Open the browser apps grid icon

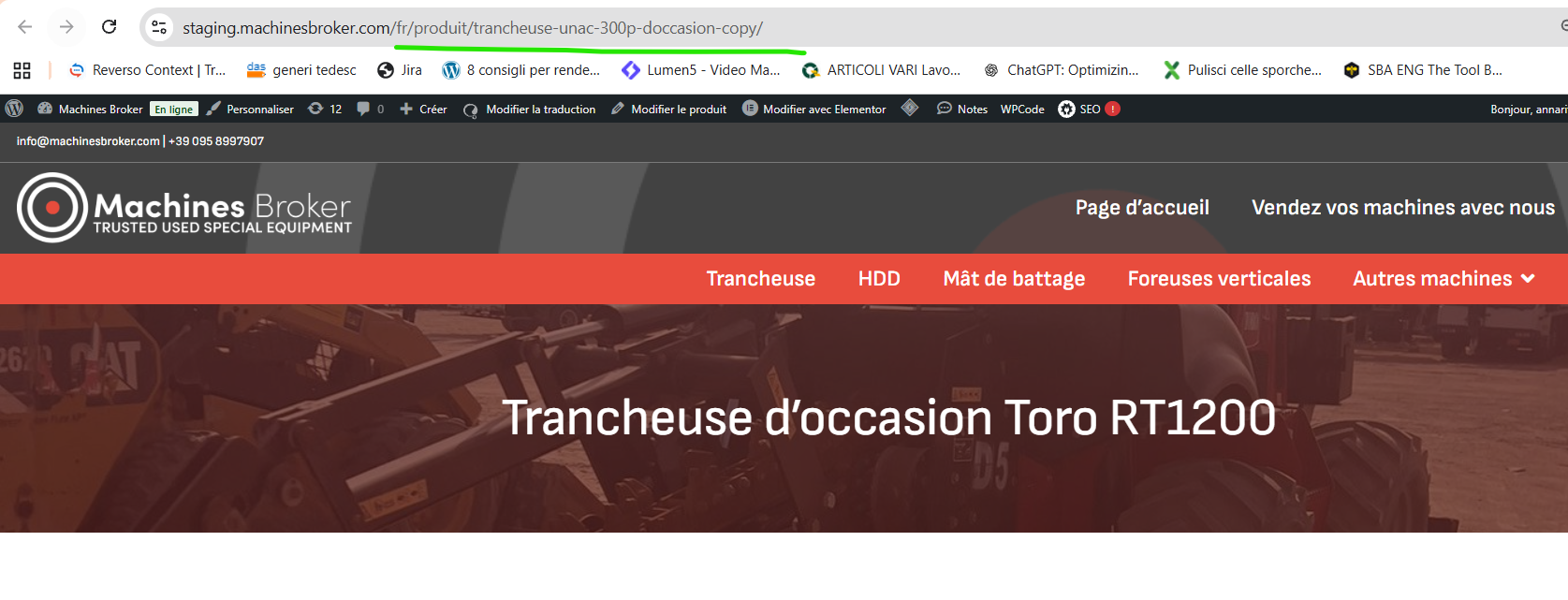22,70
